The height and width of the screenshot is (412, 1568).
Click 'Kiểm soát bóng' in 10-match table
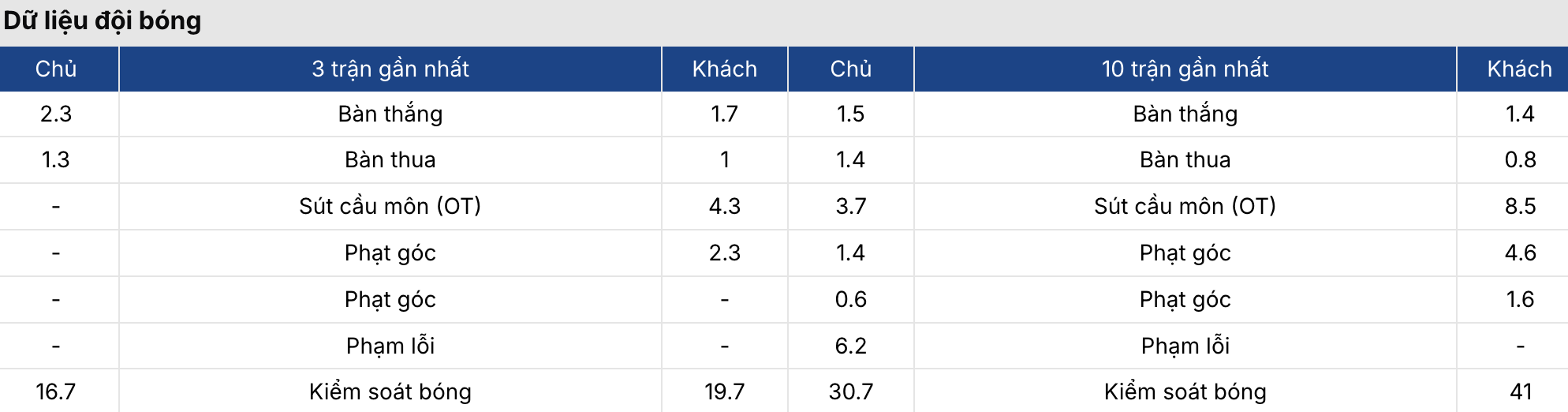point(1185,391)
